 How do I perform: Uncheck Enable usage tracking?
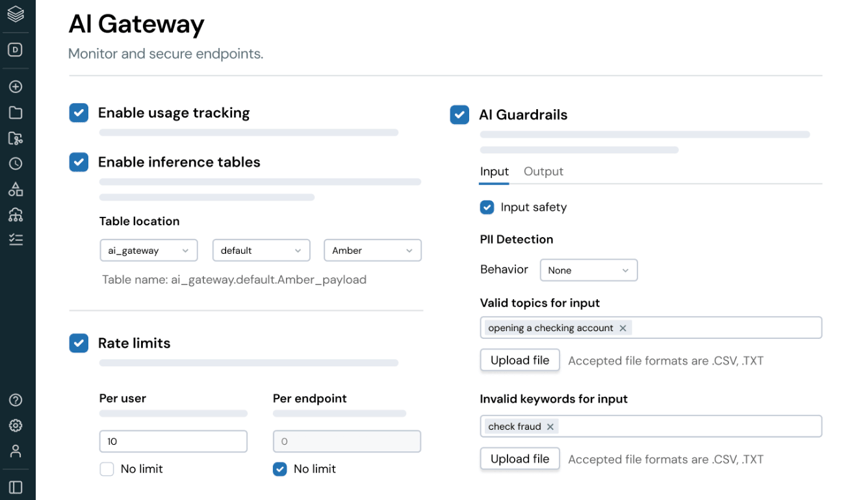79,113
